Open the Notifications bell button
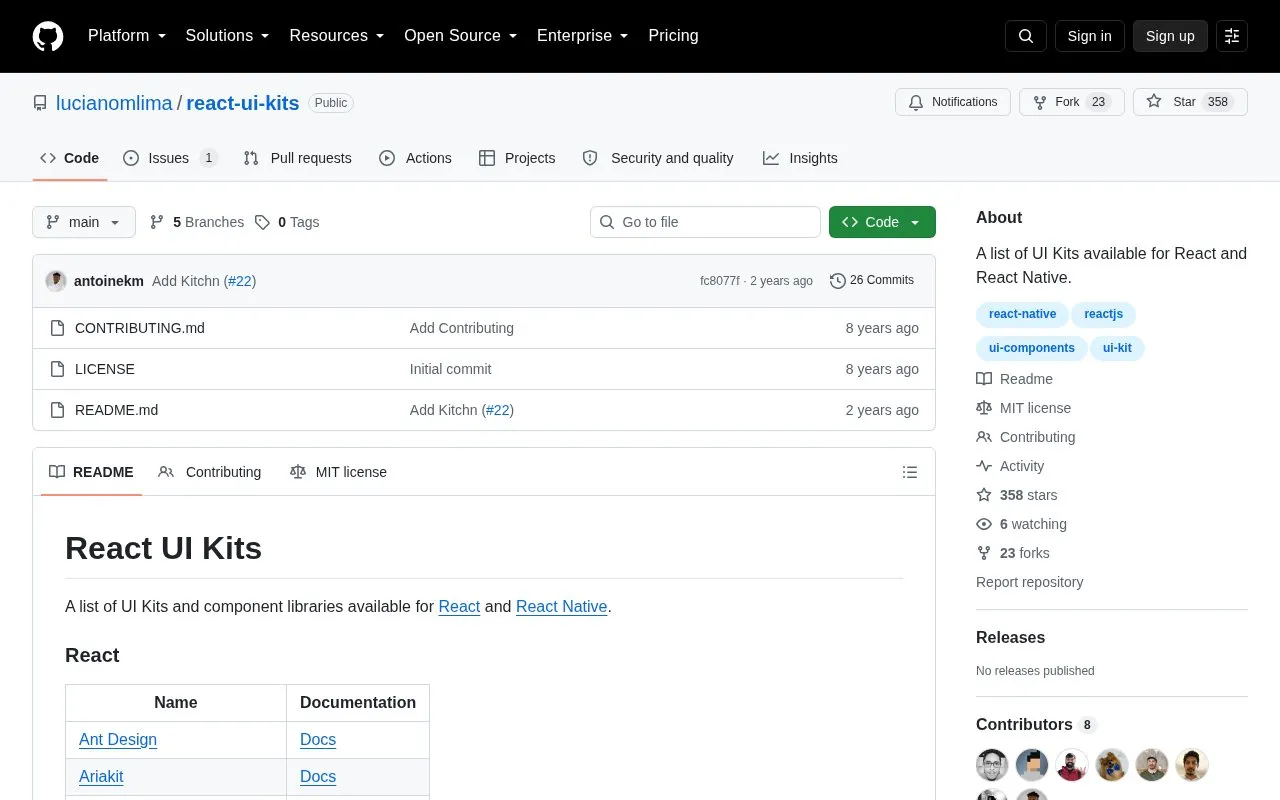1280x800 pixels. coord(953,102)
